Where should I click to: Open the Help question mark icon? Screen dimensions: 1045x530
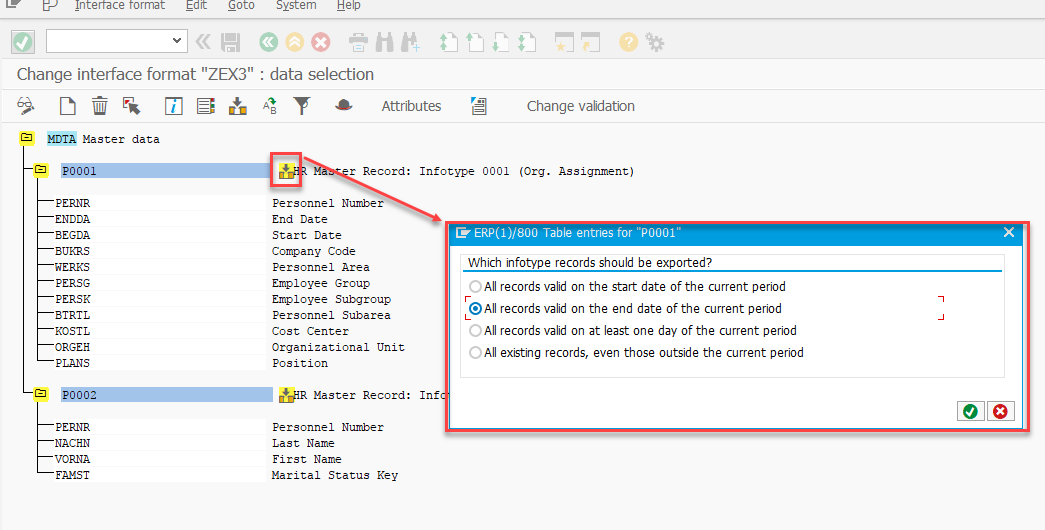pyautogui.click(x=628, y=43)
